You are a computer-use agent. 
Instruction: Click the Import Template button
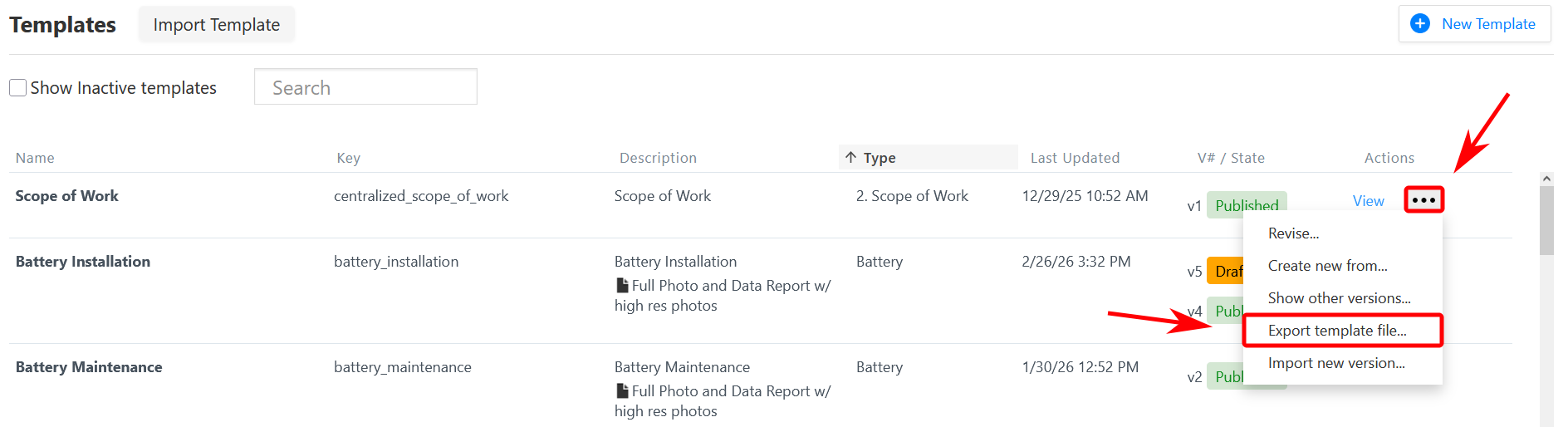click(x=216, y=25)
